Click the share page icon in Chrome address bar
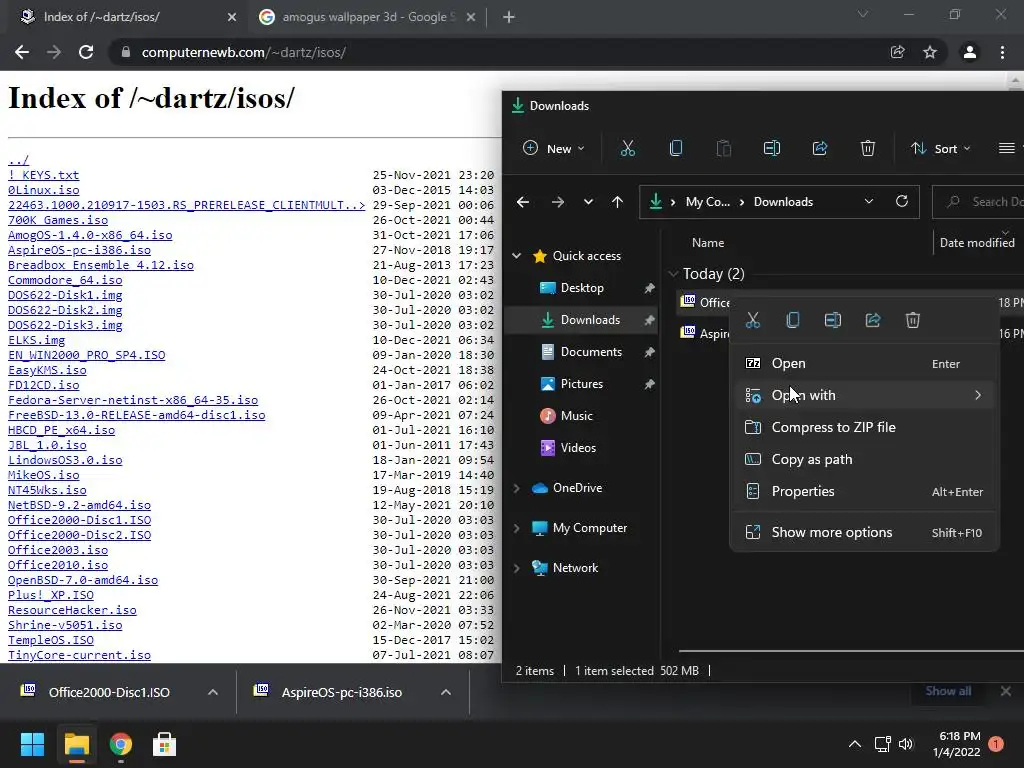 click(x=898, y=52)
